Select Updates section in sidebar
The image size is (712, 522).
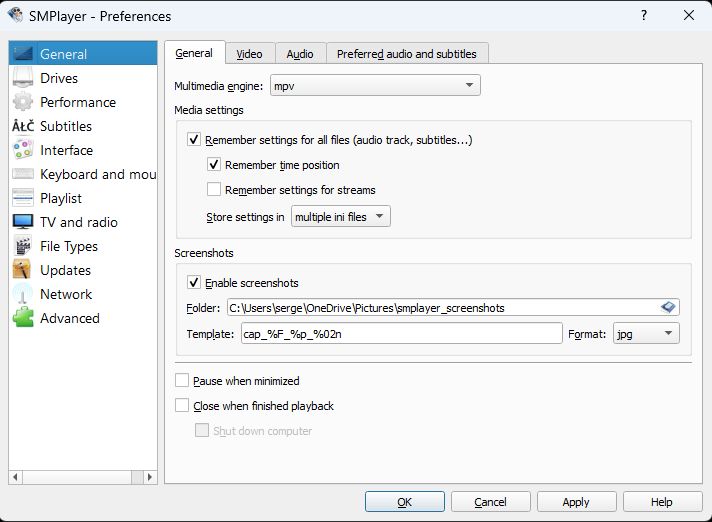point(83,270)
